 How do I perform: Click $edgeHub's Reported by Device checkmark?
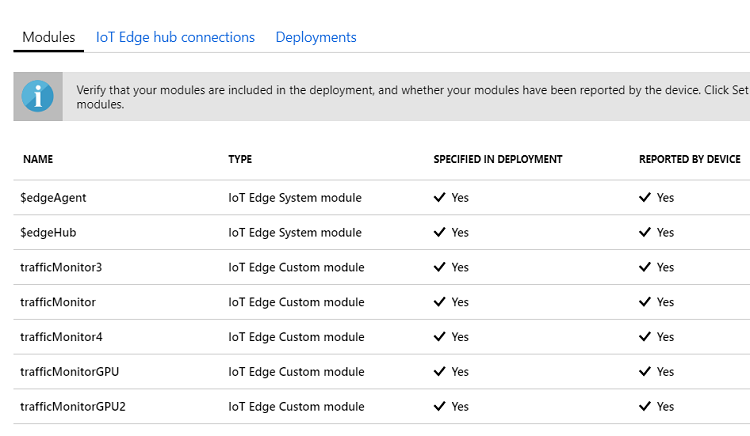coord(645,233)
